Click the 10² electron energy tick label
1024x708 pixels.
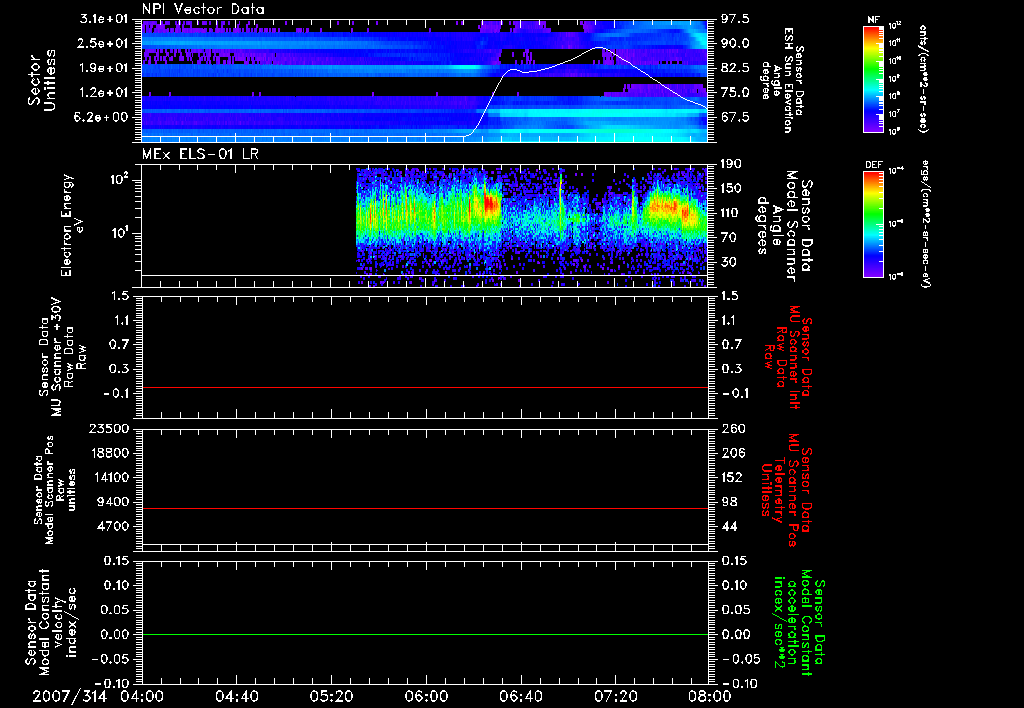[x=118, y=179]
